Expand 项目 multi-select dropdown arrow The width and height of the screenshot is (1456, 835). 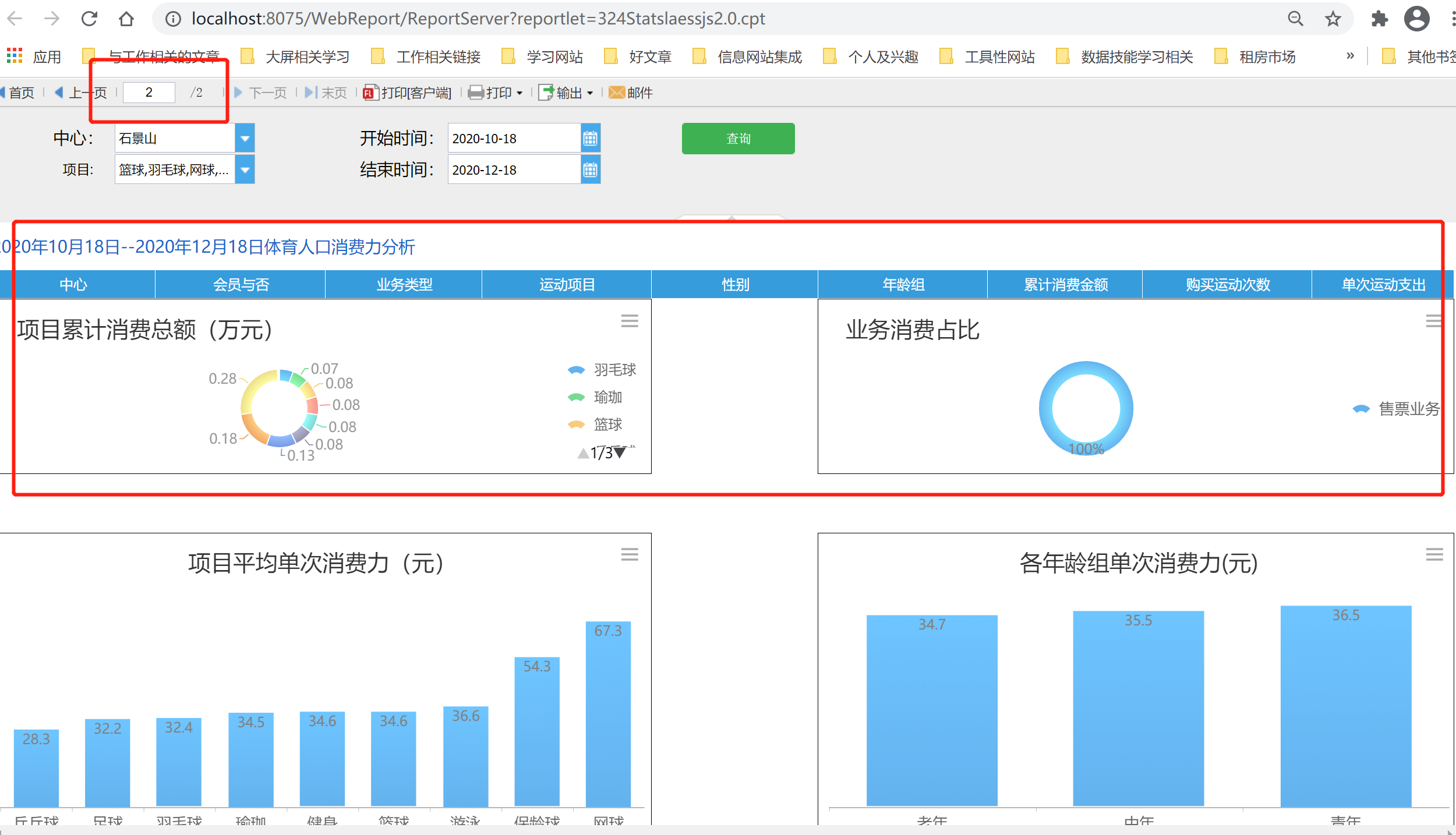pos(245,170)
